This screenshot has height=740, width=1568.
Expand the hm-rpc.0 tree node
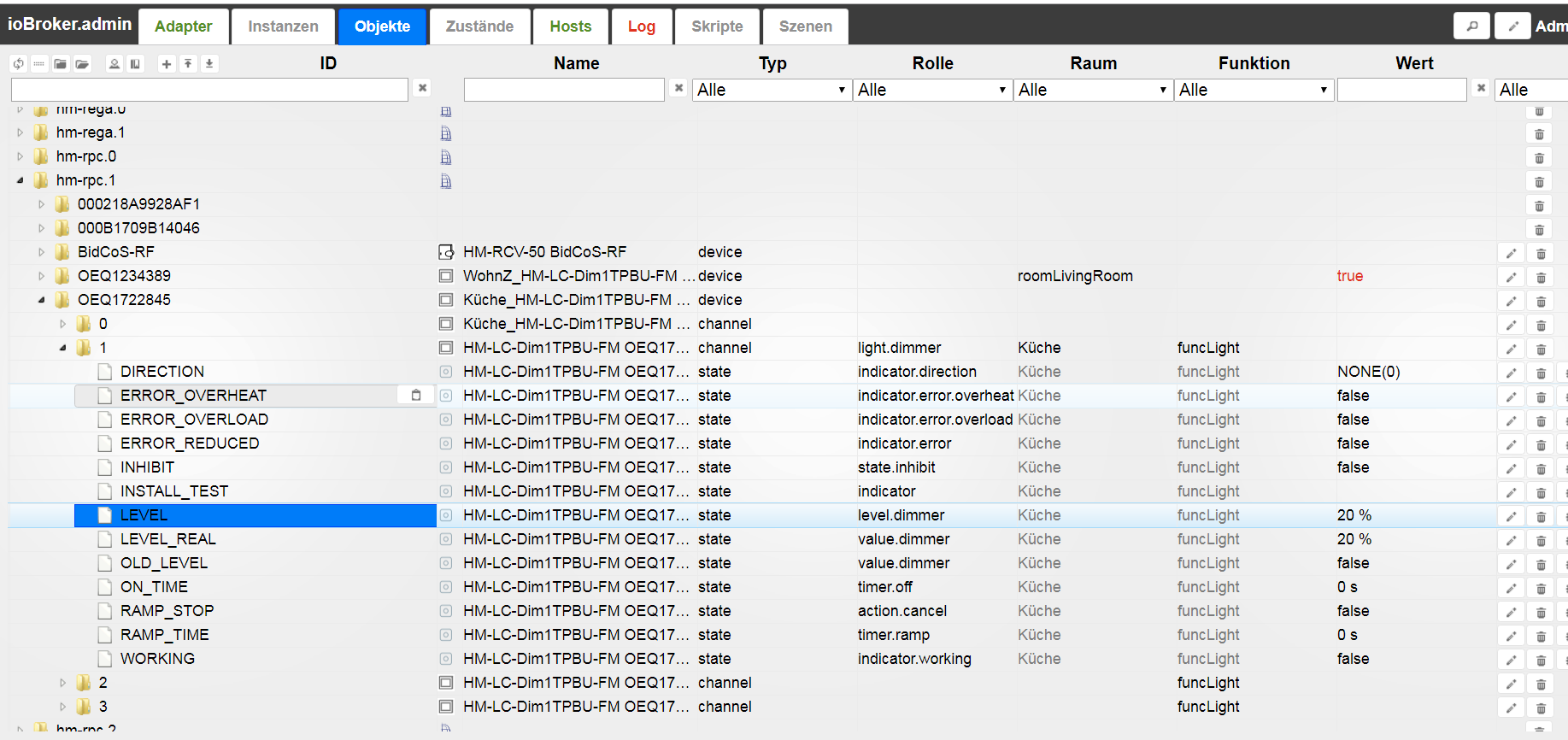point(20,156)
